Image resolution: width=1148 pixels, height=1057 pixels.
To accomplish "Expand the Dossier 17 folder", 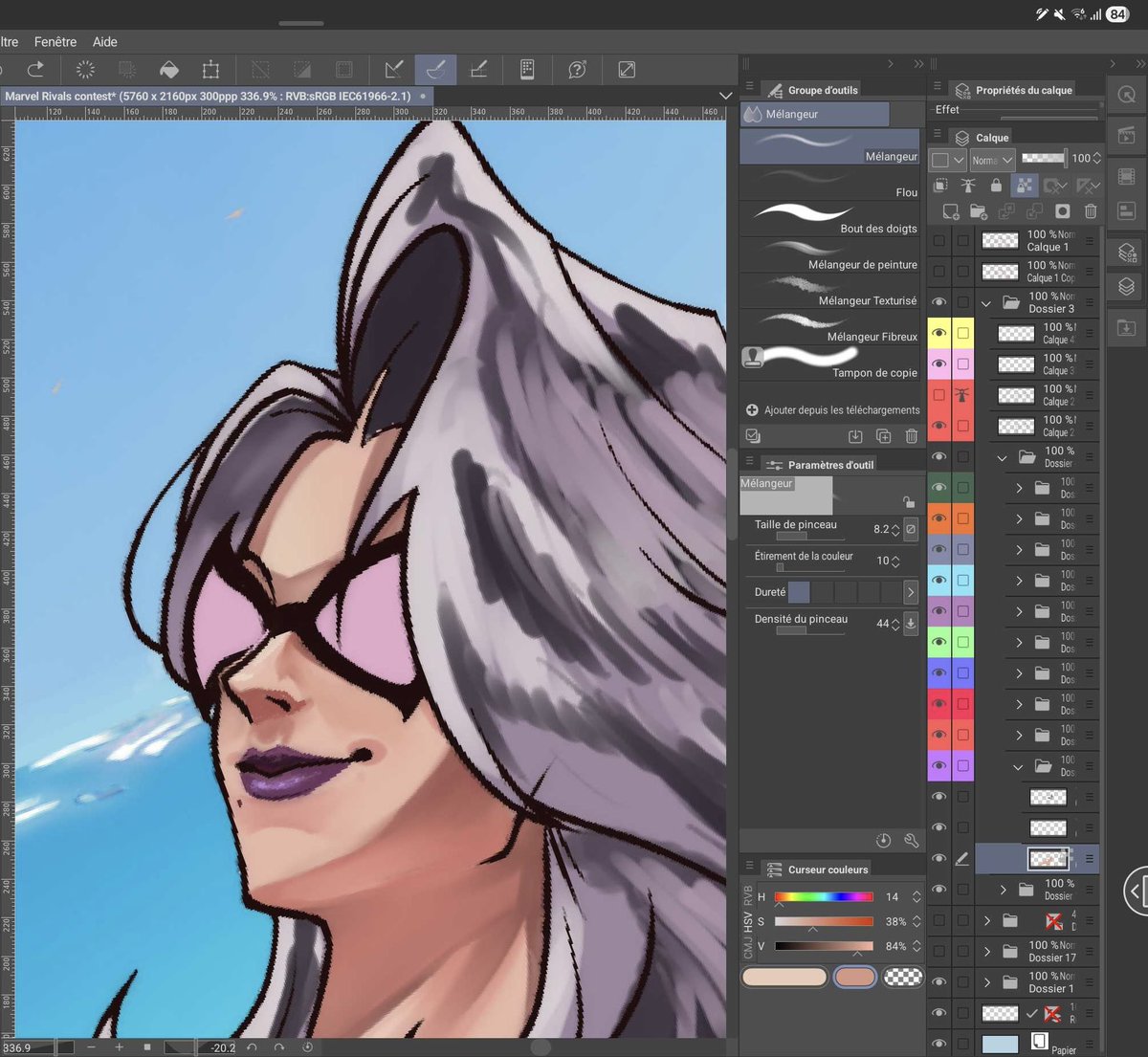I will click(x=986, y=951).
